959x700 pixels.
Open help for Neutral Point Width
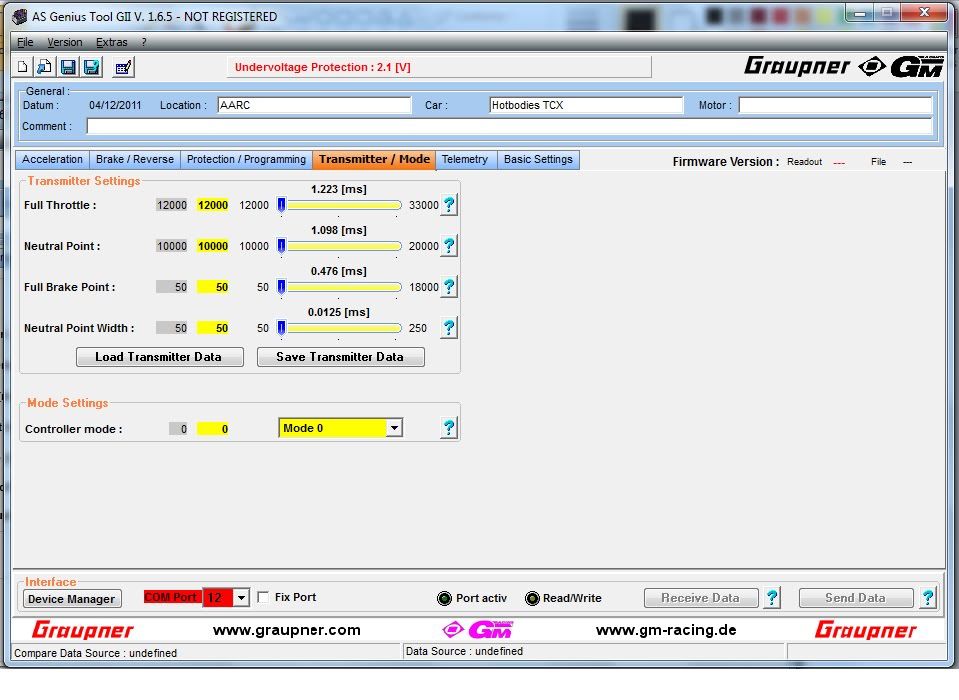(x=449, y=328)
